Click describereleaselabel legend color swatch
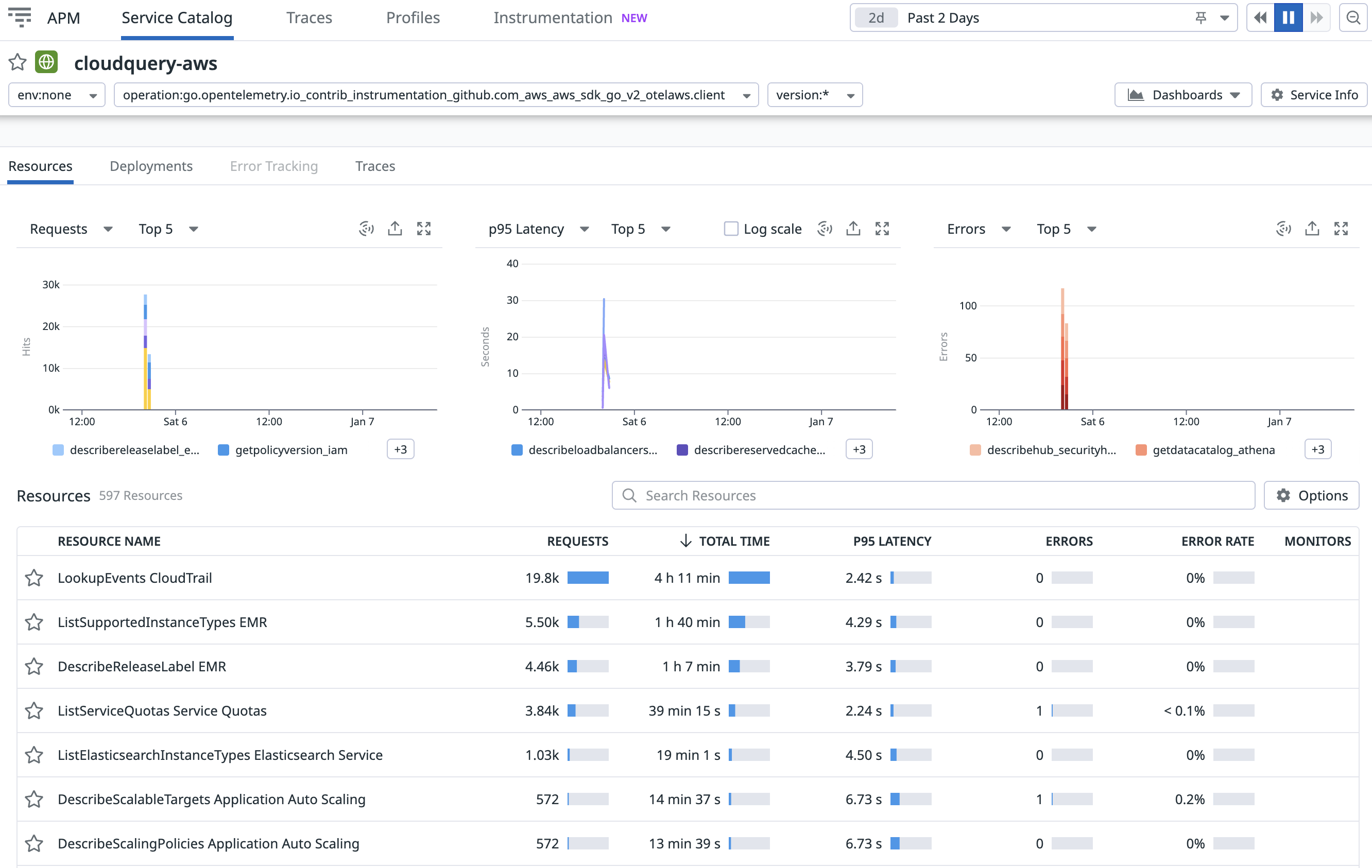Viewport: 1372px width, 868px height. point(58,450)
